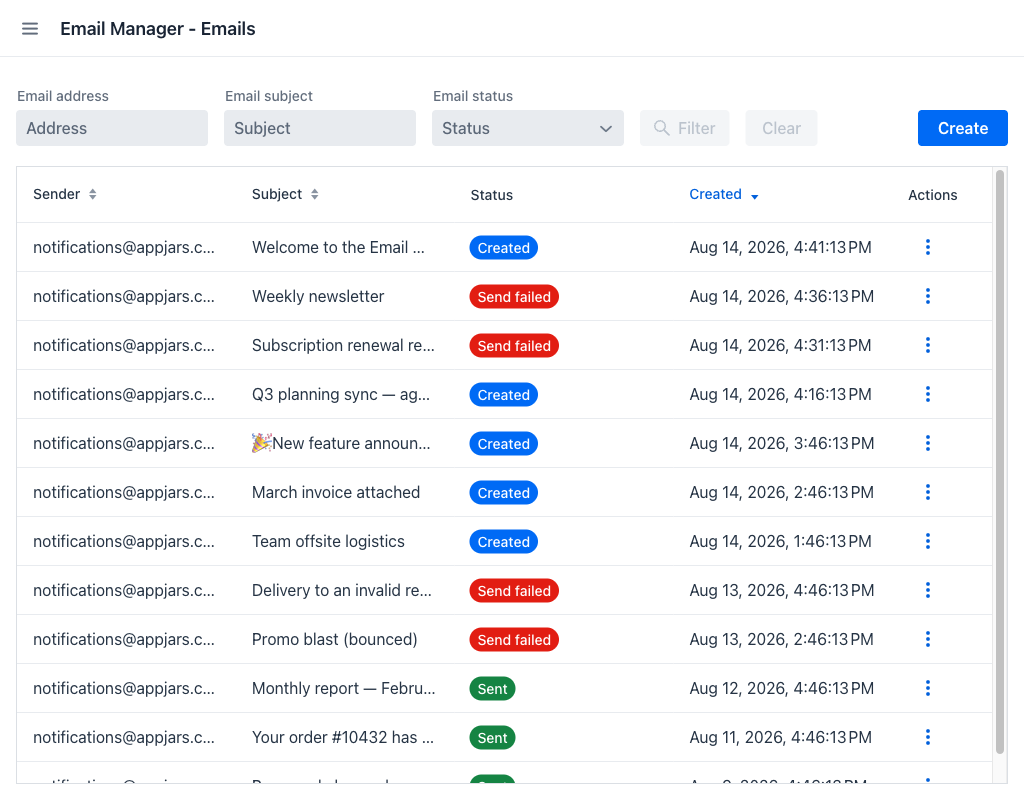Sort the table by Sender column
Image resolution: width=1024 pixels, height=800 pixels.
(x=65, y=194)
